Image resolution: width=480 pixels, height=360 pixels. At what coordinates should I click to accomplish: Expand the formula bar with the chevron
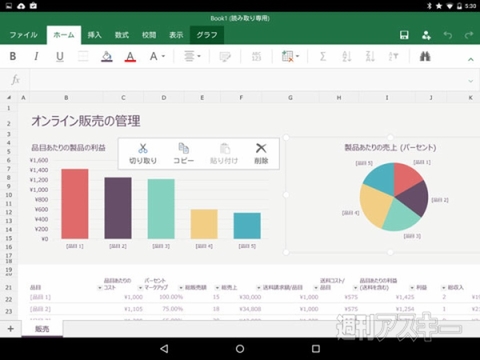[471, 81]
